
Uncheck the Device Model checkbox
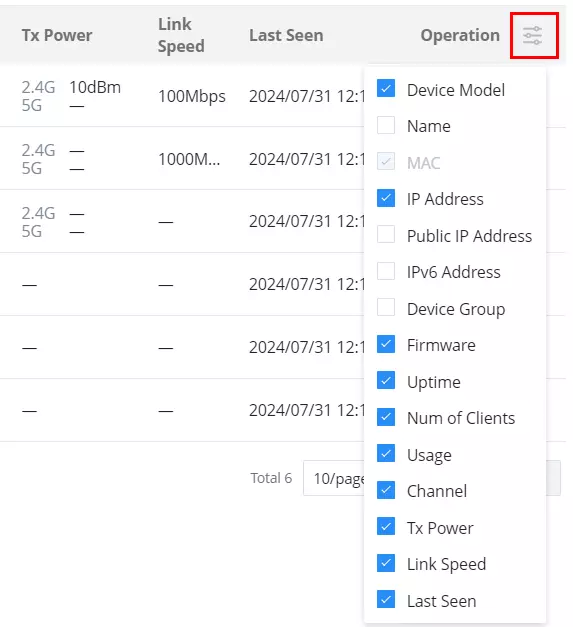pyautogui.click(x=386, y=89)
